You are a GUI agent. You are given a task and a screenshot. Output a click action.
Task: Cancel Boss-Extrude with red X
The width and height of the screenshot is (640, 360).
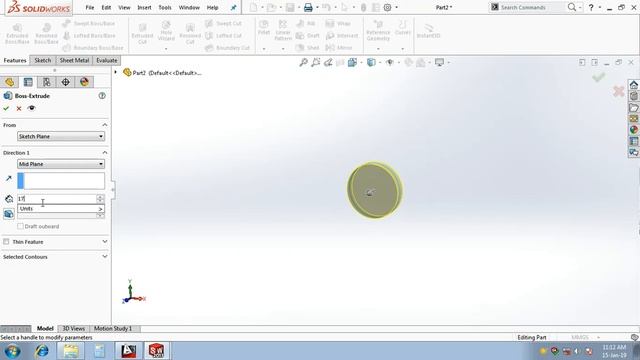[19, 108]
